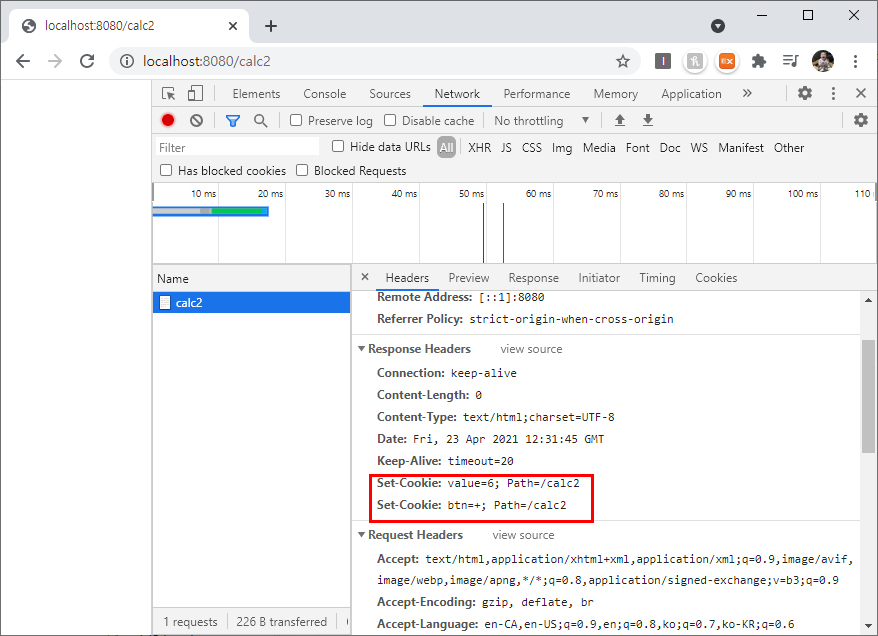The height and width of the screenshot is (636, 878).
Task: Open the media control playlist icon
Action: pyautogui.click(x=791, y=60)
